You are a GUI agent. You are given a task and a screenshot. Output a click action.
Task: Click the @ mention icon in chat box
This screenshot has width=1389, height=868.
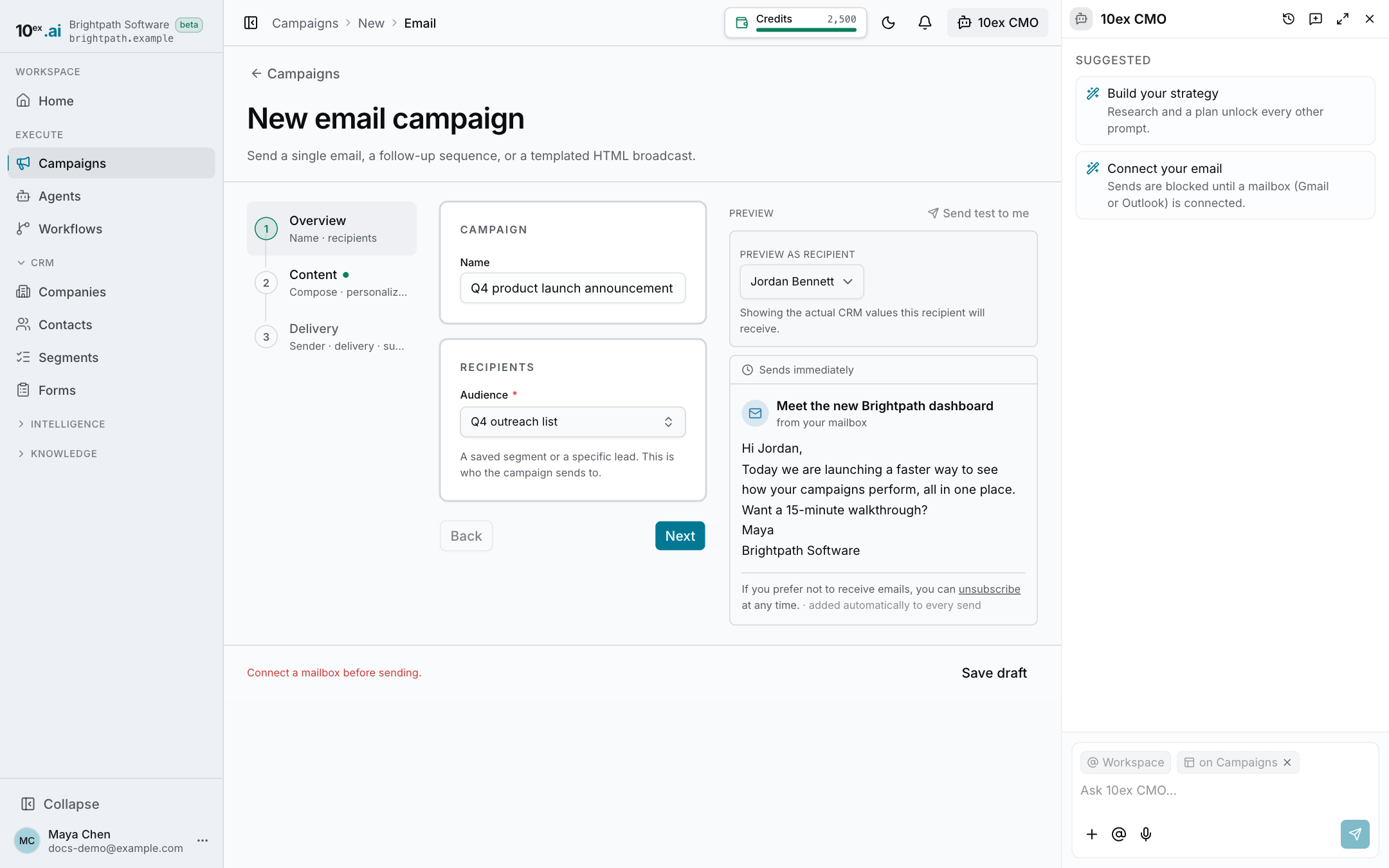coord(1118,835)
